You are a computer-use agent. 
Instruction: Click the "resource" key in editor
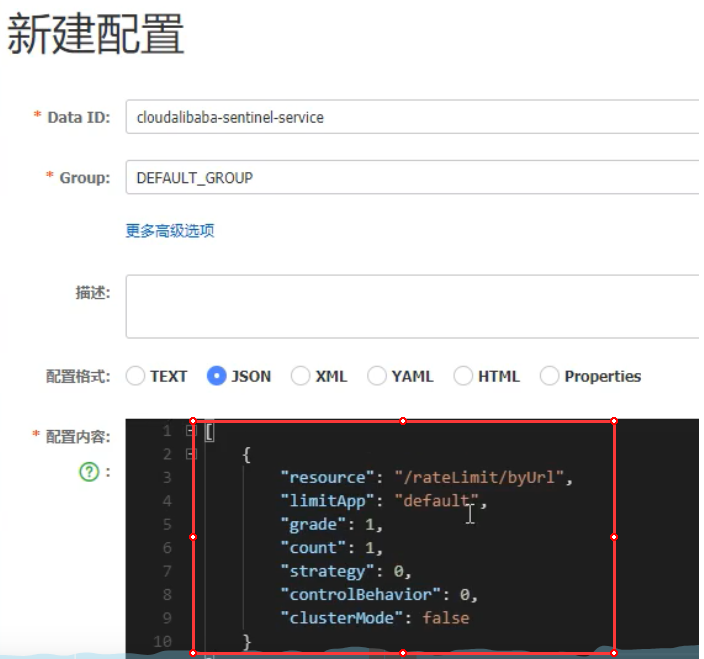click(x=327, y=477)
